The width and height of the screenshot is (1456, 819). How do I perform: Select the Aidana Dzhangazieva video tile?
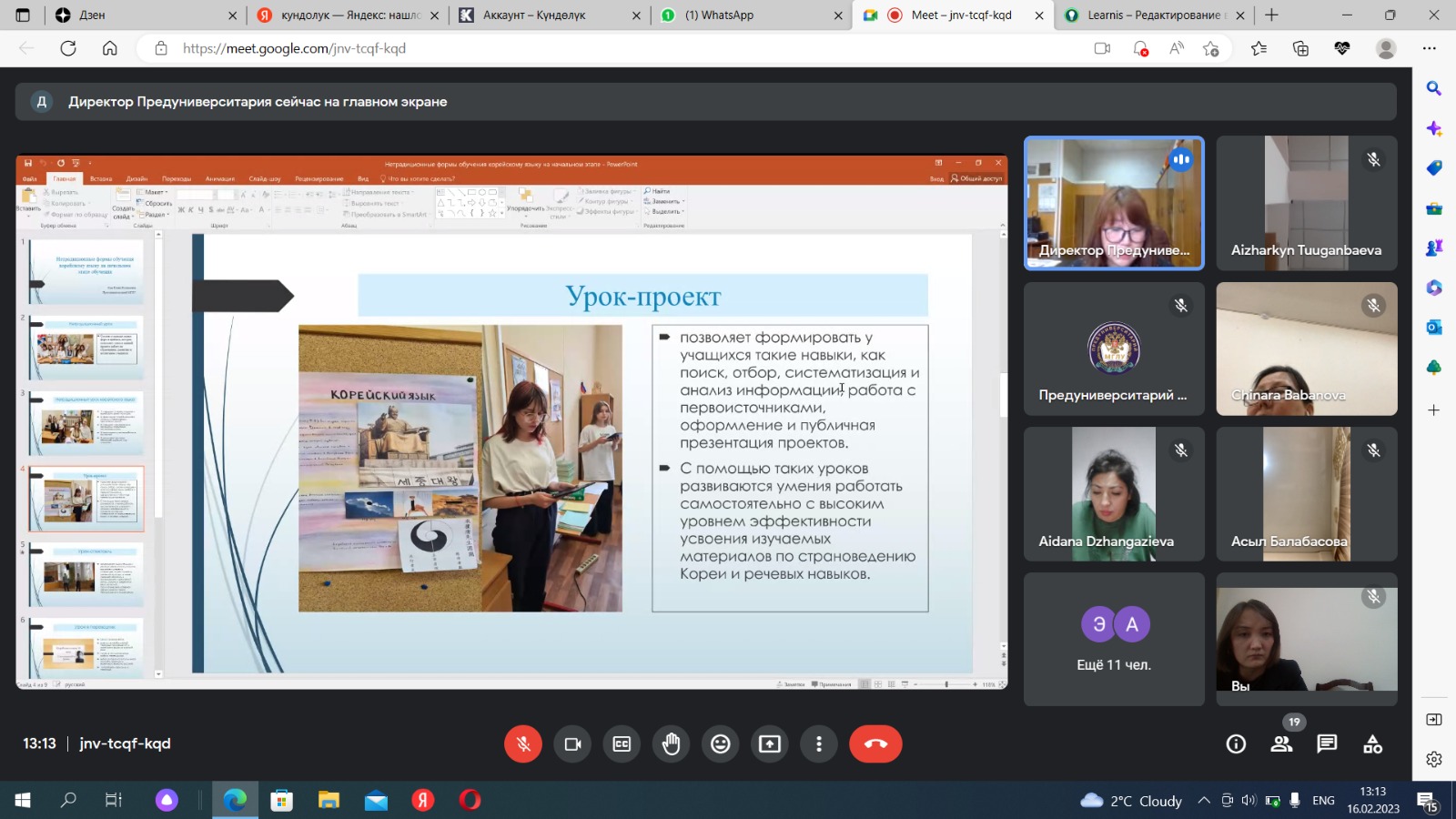click(1114, 493)
